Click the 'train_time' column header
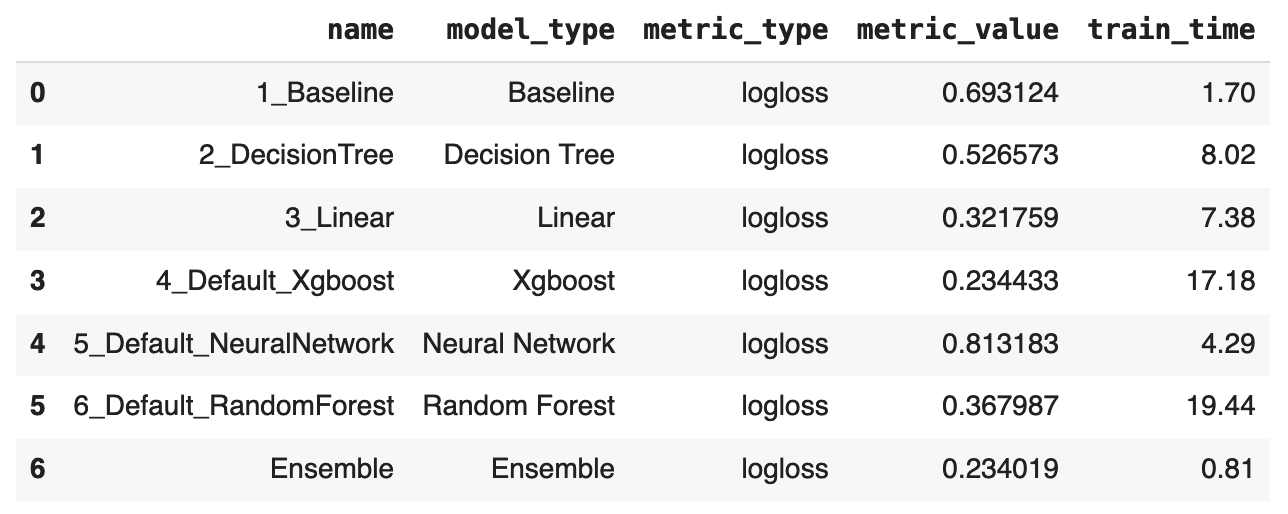This screenshot has height=514, width=1288. pyautogui.click(x=1170, y=30)
